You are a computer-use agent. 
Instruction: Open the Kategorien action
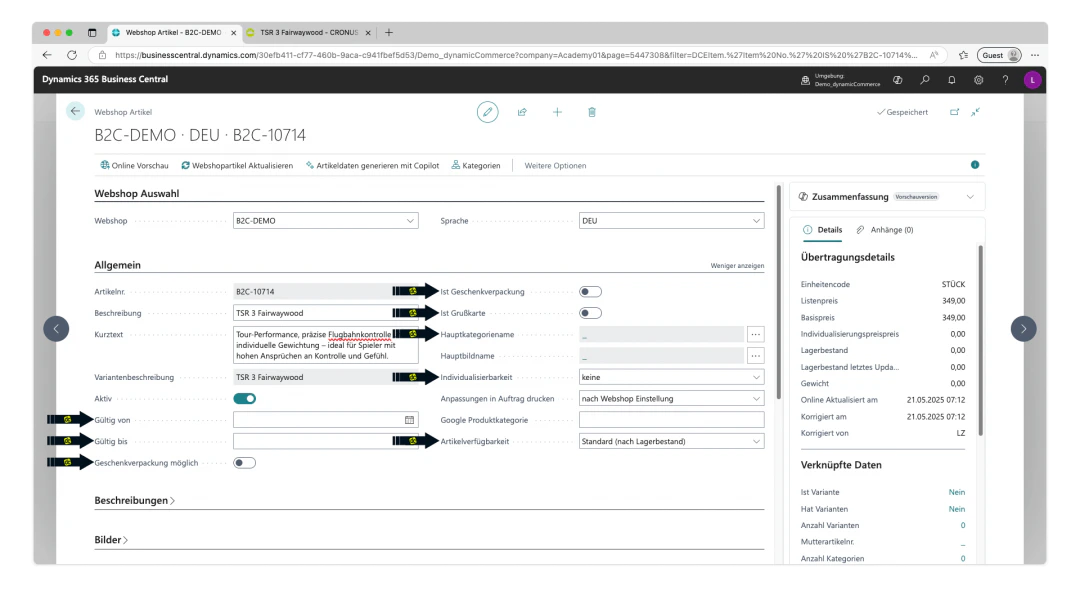point(476,165)
